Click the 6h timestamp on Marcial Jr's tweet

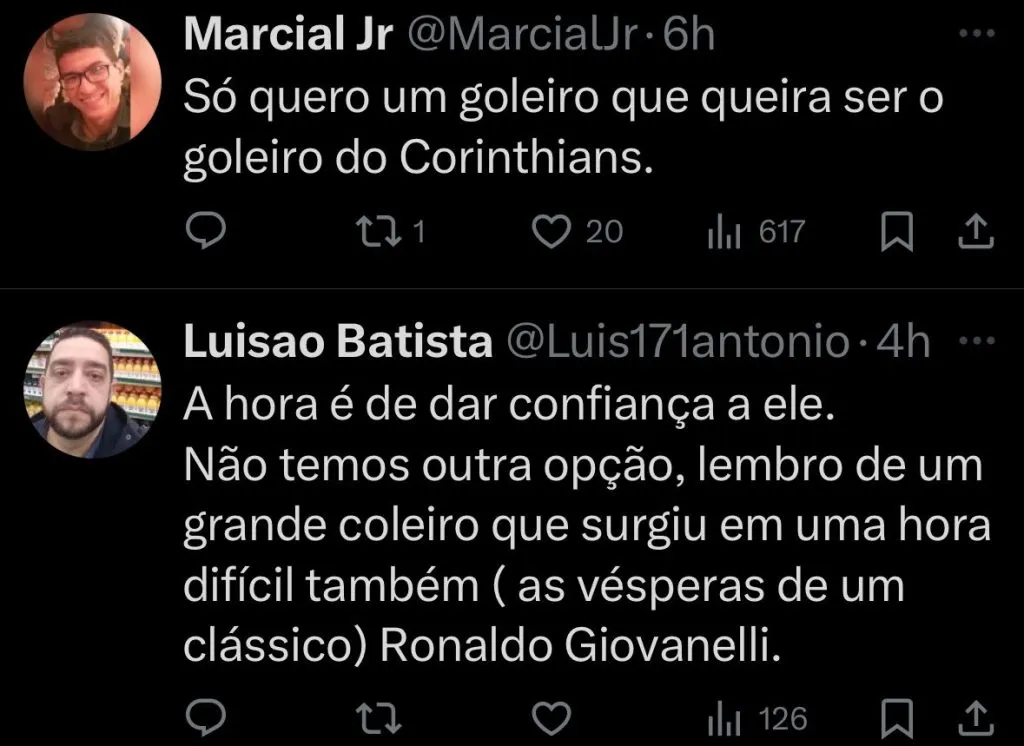[690, 32]
